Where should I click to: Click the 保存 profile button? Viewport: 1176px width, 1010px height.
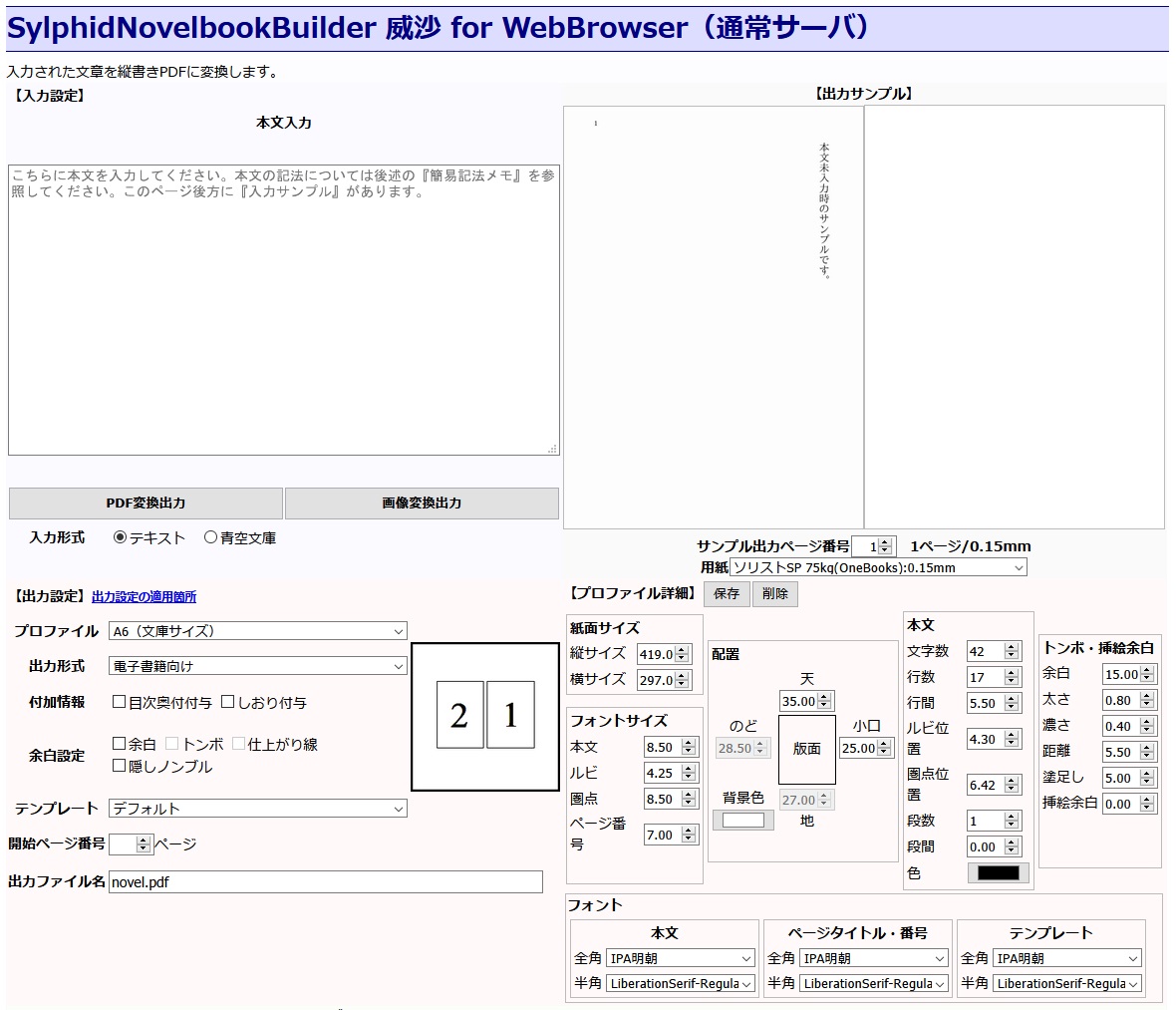727,594
